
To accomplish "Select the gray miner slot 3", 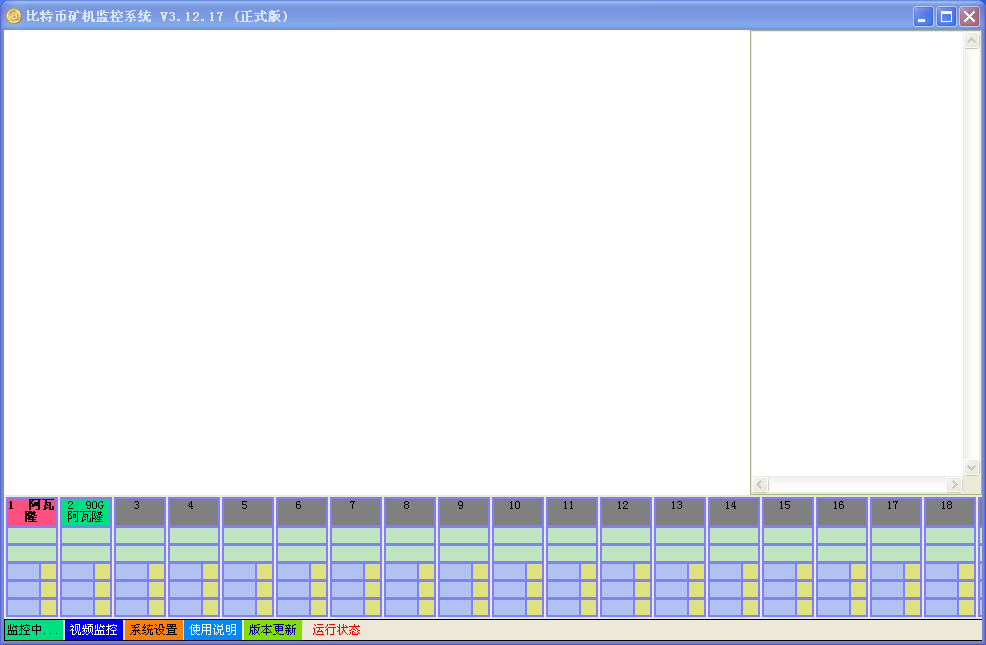I will (x=140, y=512).
